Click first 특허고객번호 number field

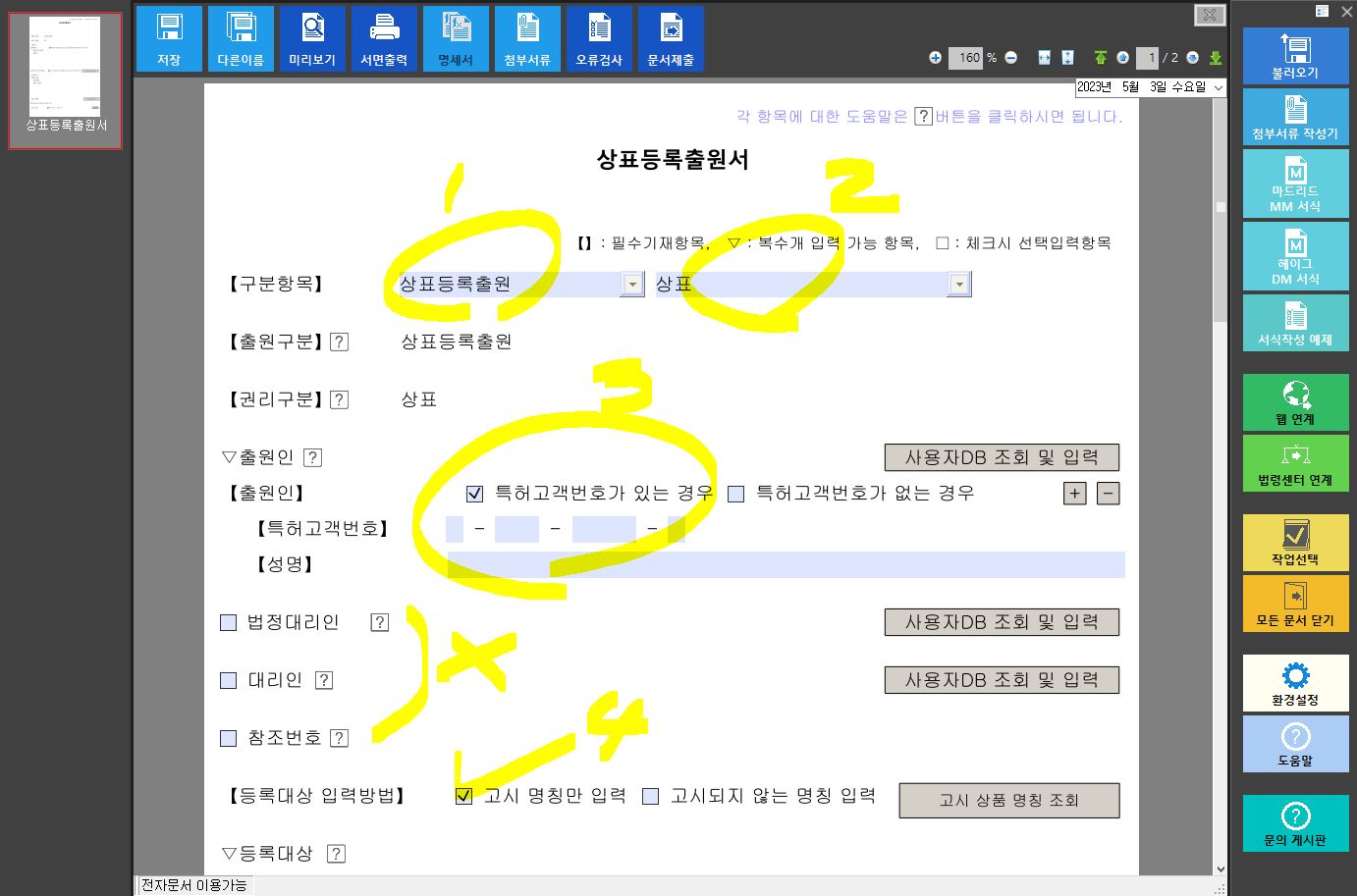pos(455,529)
